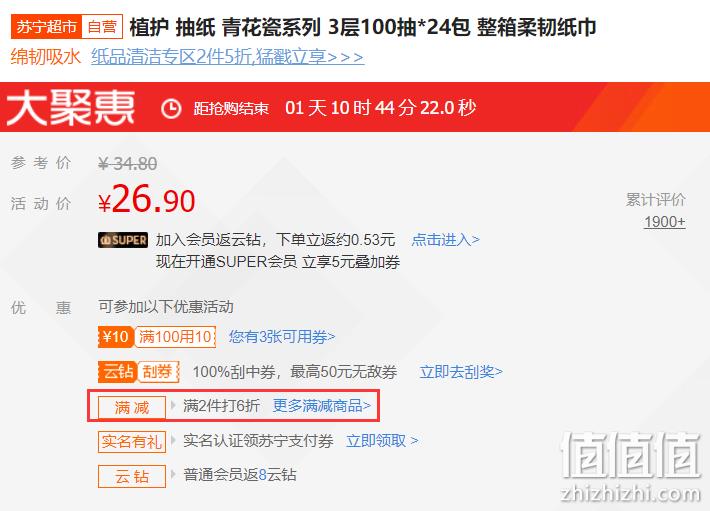Click the 云钻 tag in bottom row
This screenshot has height=511, width=710.
(x=132, y=476)
